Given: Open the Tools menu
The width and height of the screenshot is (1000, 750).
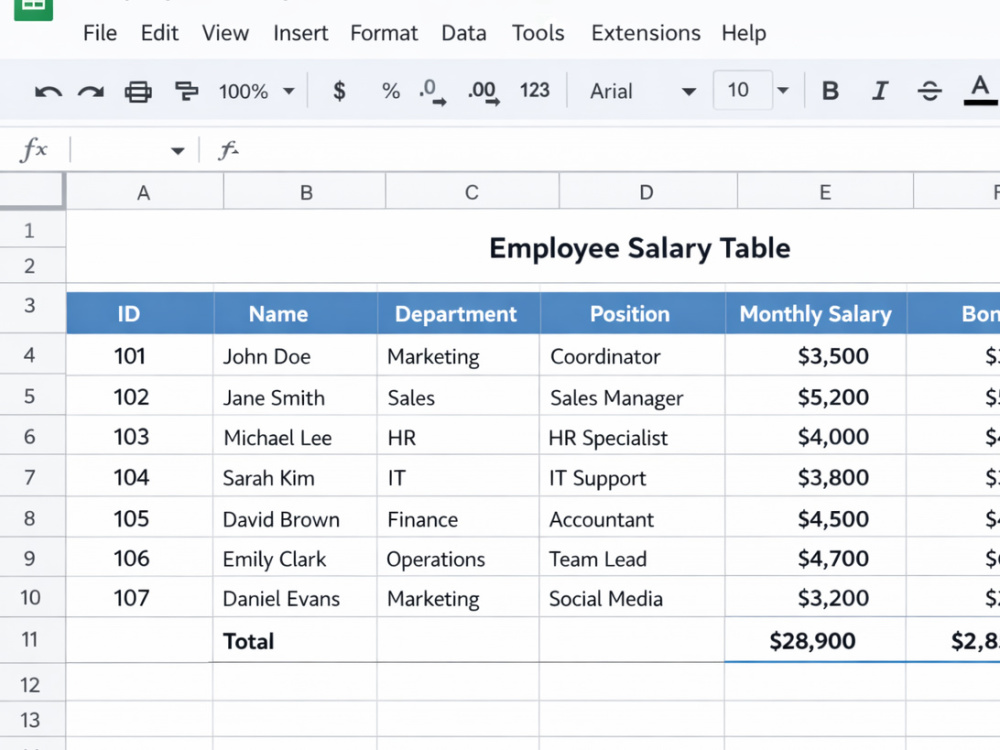Looking at the screenshot, I should [x=538, y=33].
